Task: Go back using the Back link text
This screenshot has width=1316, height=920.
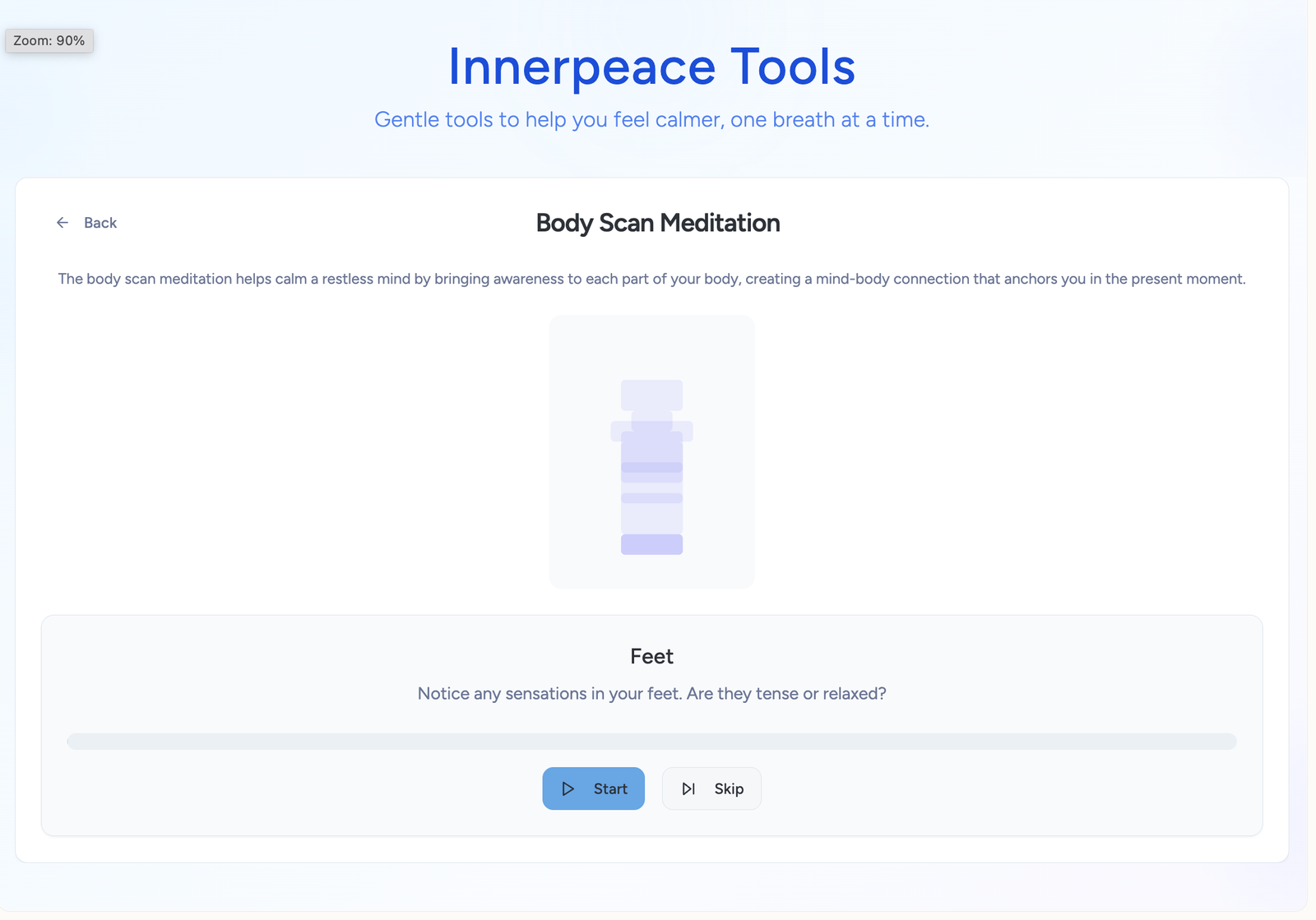Action: [x=100, y=223]
